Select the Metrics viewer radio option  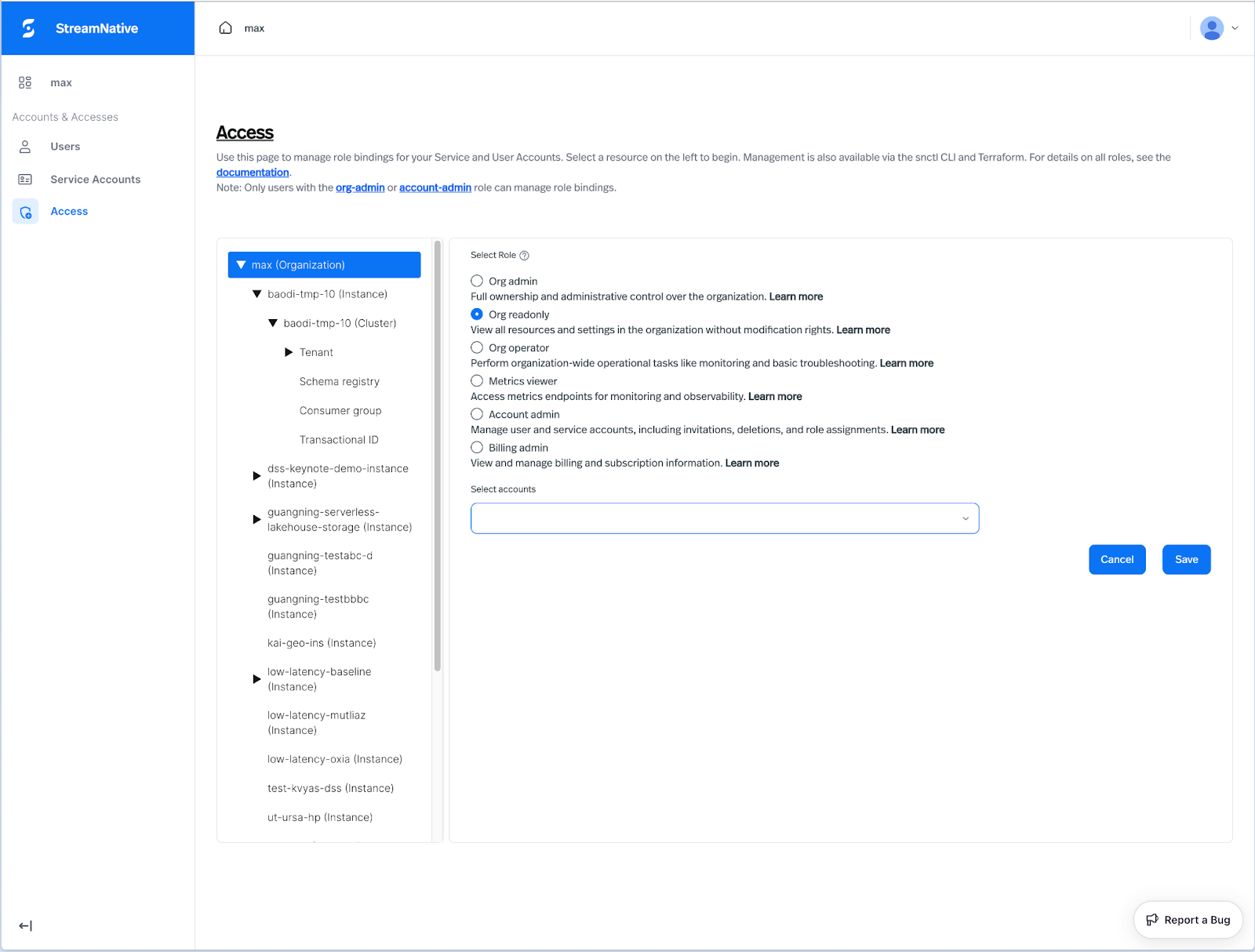coord(477,381)
